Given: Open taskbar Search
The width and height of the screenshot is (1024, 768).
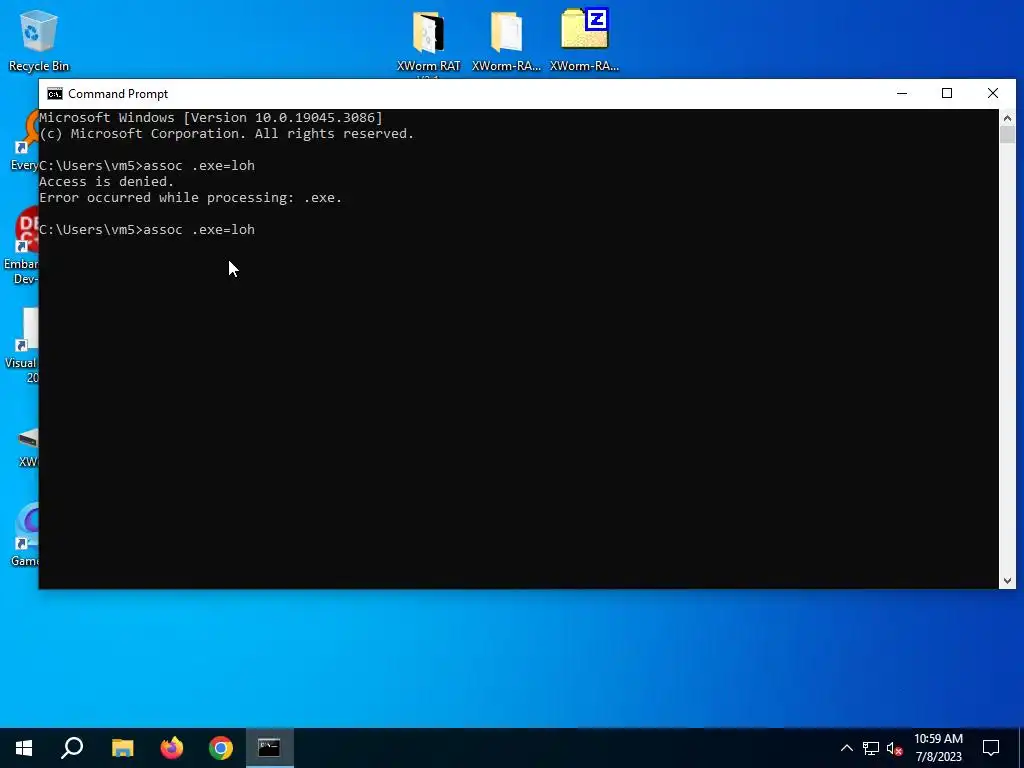Looking at the screenshot, I should (x=72, y=748).
